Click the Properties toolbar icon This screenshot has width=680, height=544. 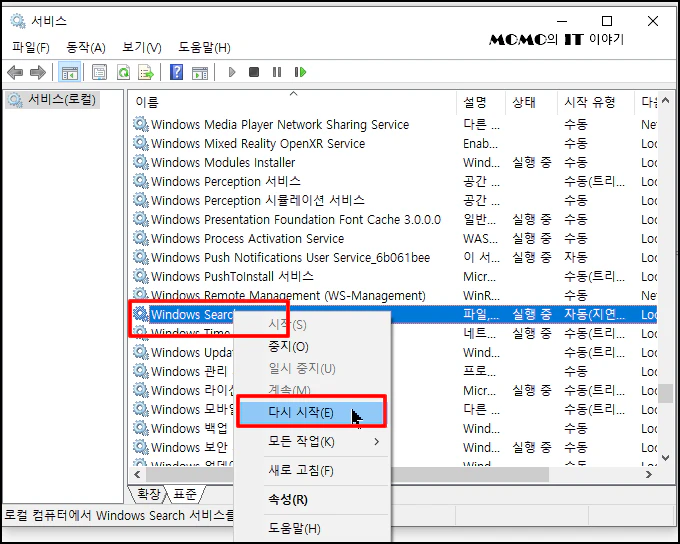pos(99,72)
